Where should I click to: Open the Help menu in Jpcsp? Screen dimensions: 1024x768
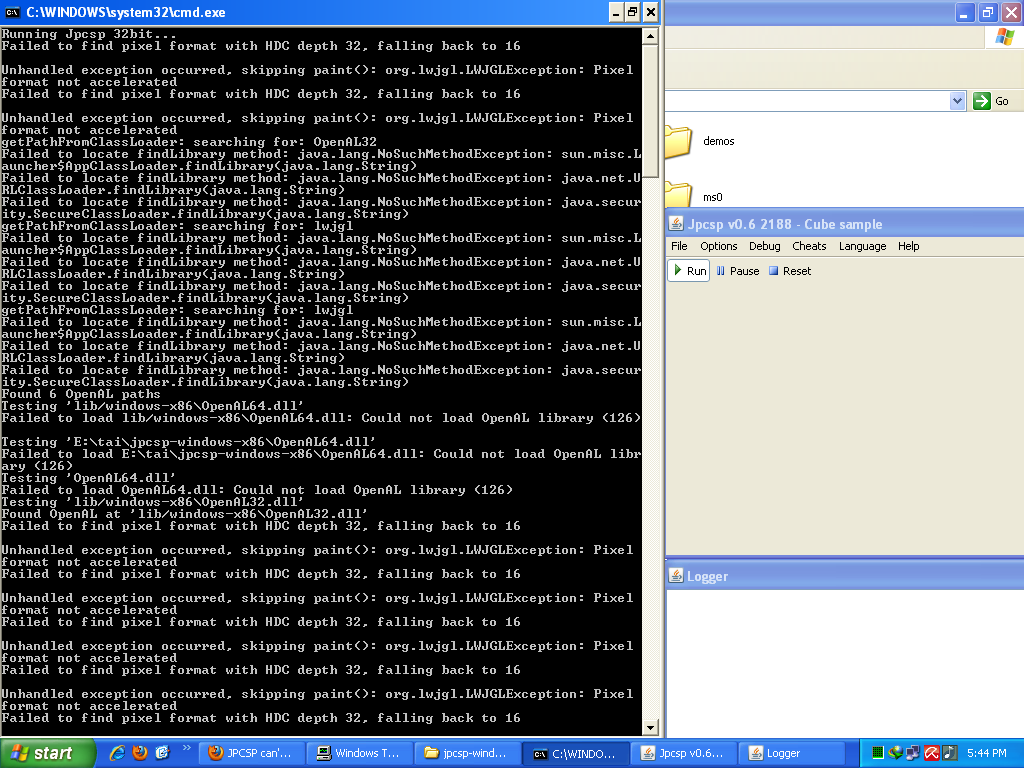(x=908, y=246)
